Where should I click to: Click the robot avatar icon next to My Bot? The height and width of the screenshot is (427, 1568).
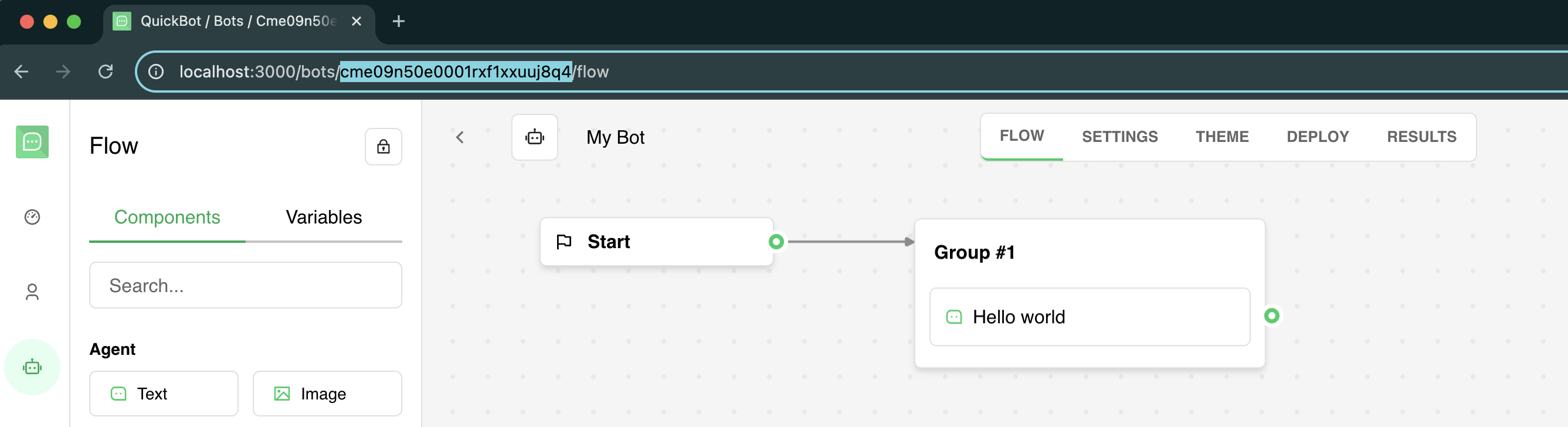534,138
